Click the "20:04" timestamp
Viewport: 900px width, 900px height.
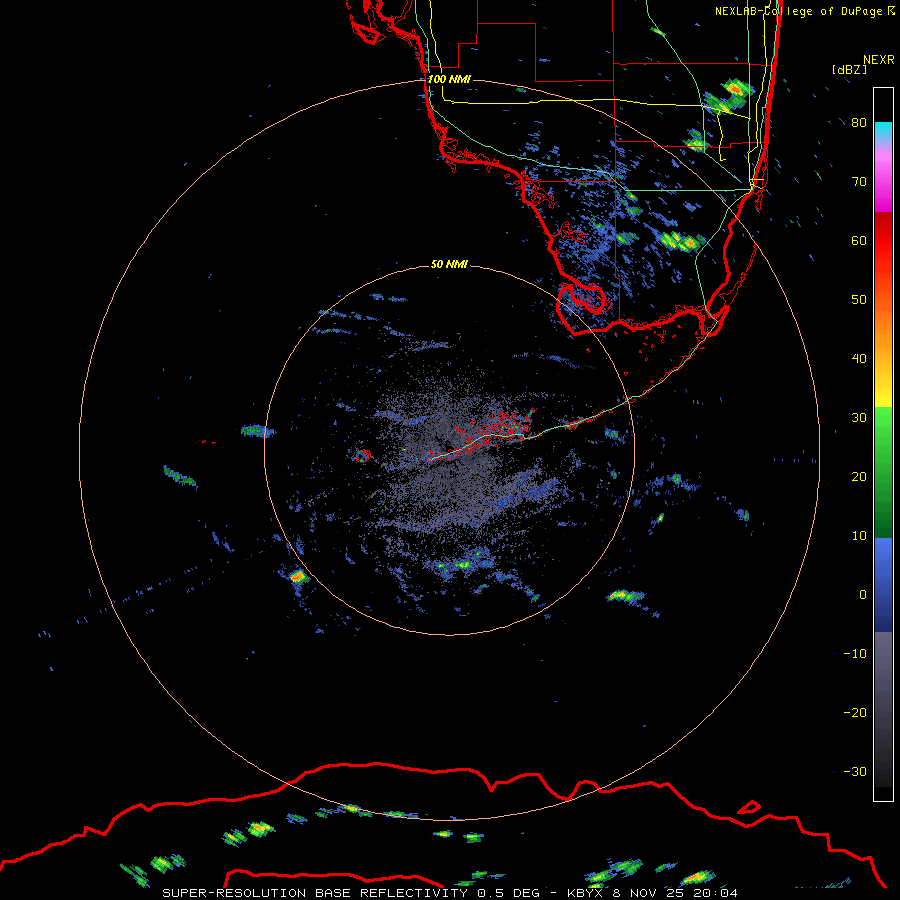click(x=715, y=893)
